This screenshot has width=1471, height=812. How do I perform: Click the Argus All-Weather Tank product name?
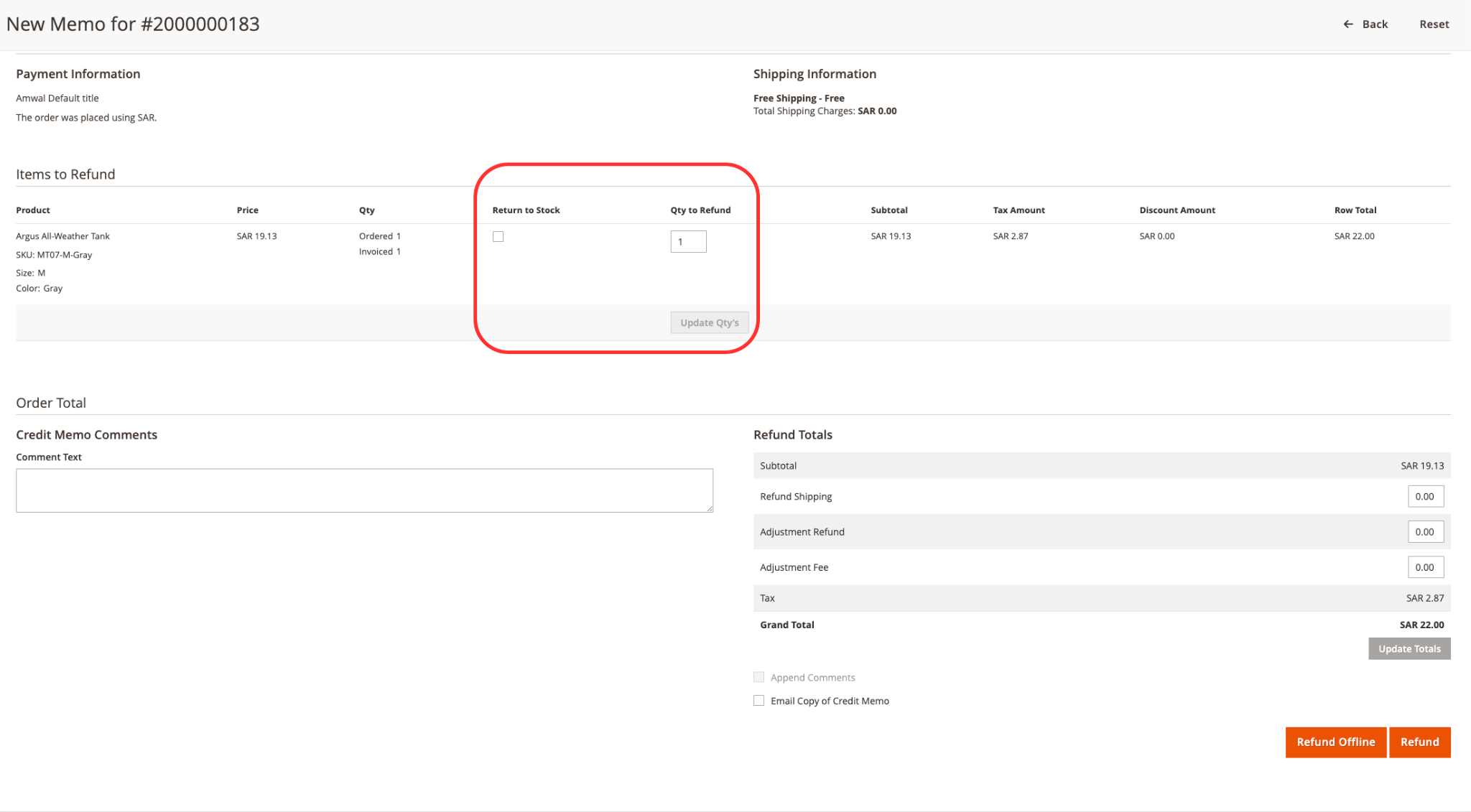coord(63,236)
